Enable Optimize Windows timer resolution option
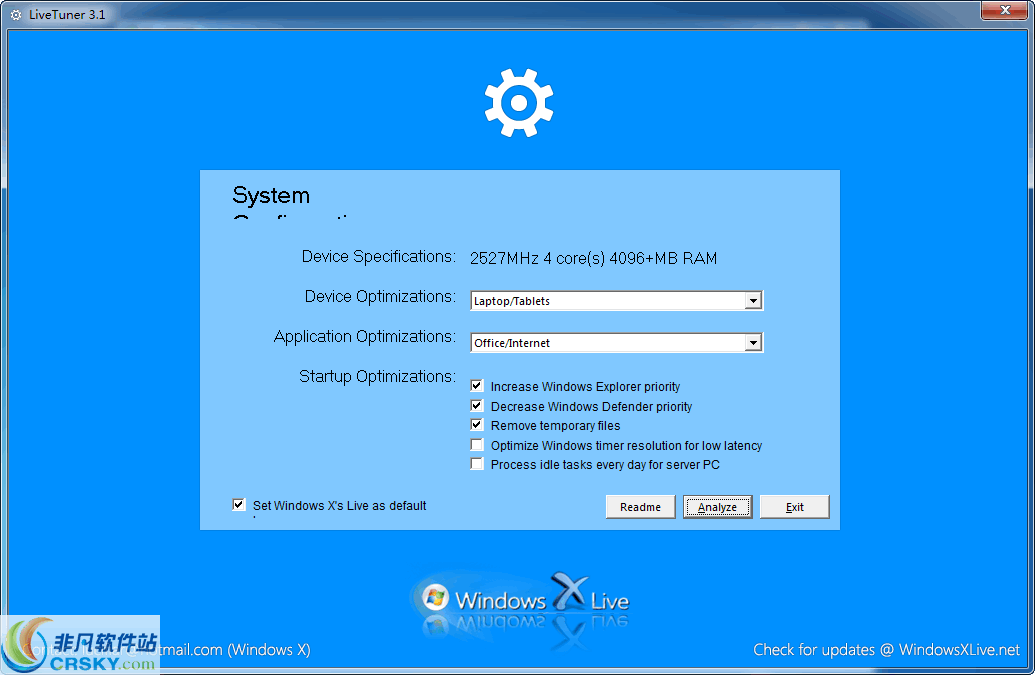The height and width of the screenshot is (675, 1035). [477, 445]
